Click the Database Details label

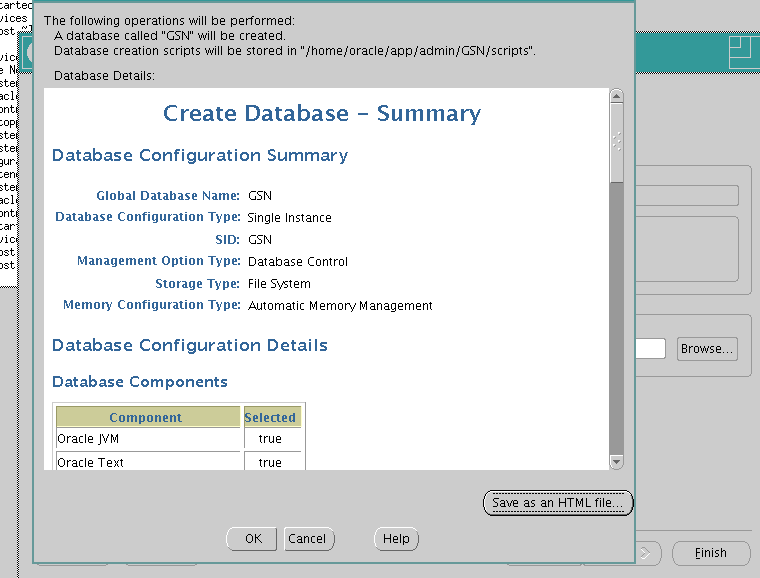pos(104,76)
